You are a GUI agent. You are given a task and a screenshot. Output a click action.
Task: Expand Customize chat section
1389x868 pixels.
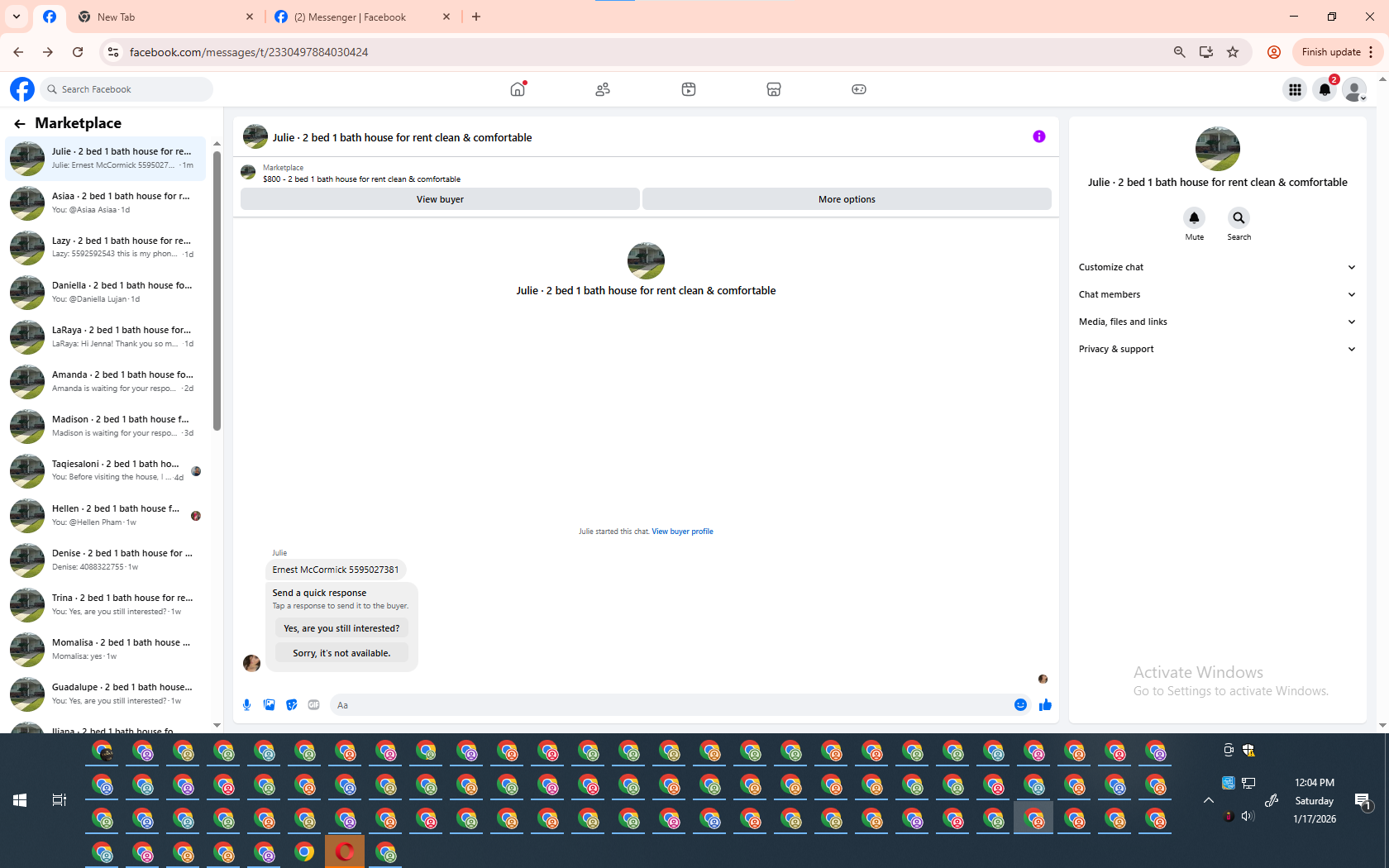click(x=1217, y=267)
